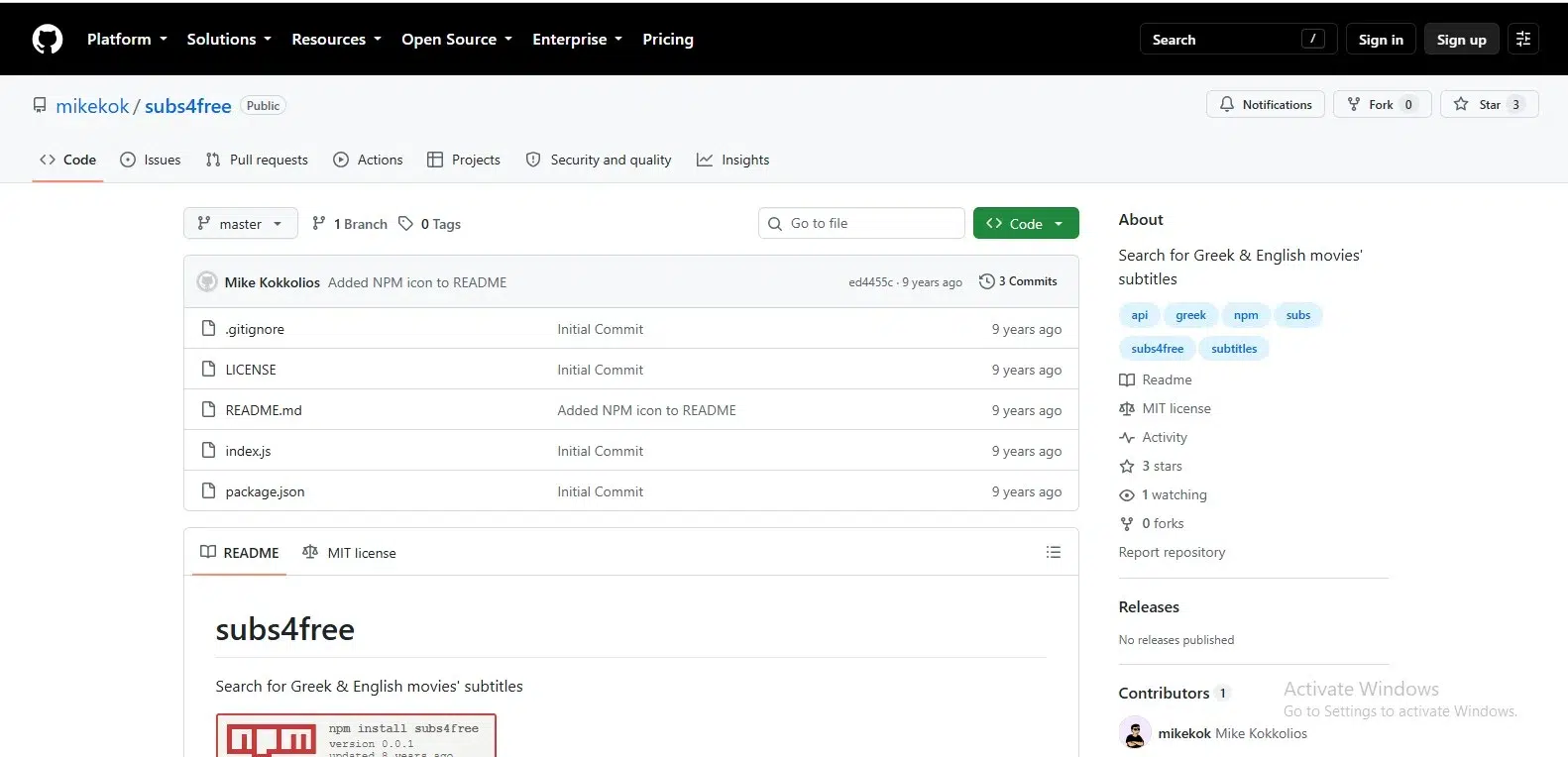The image size is (1568, 757).
Task: Expand the Resources dropdown menu
Action: click(x=336, y=40)
